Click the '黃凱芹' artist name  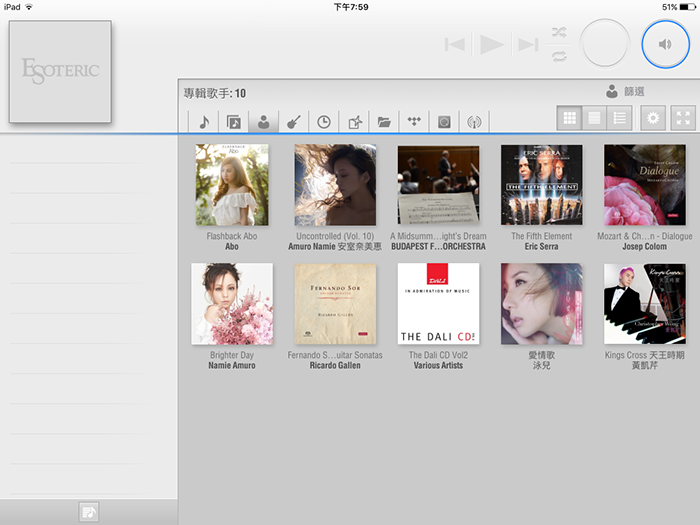click(645, 365)
